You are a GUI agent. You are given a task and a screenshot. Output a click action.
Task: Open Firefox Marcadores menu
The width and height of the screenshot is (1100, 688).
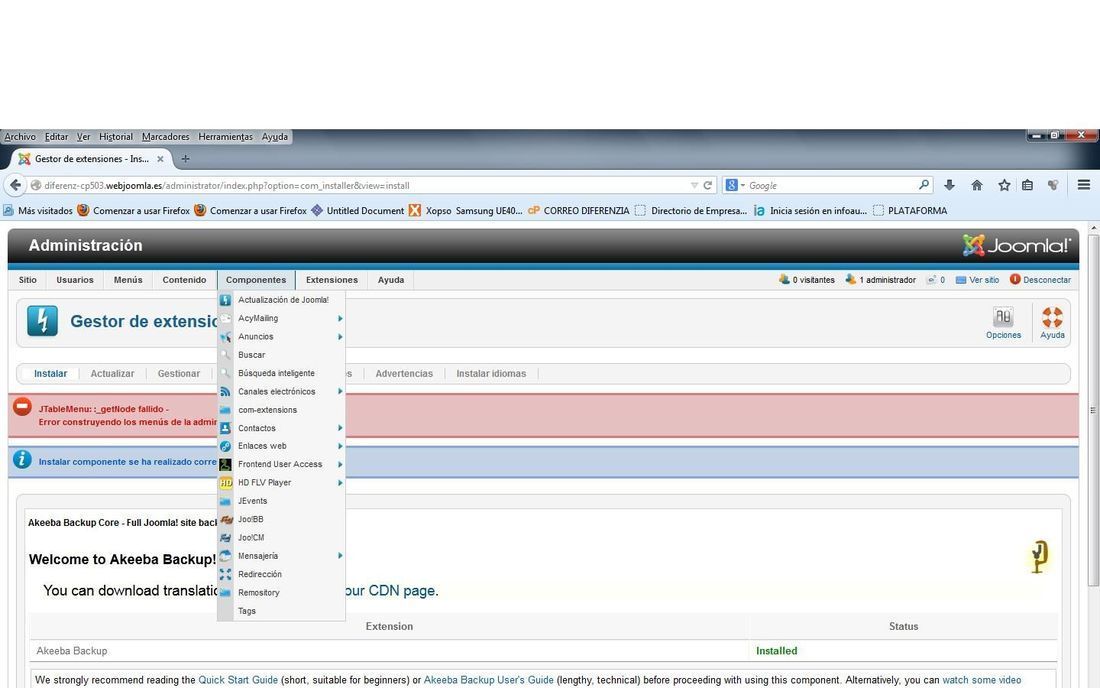tap(166, 137)
